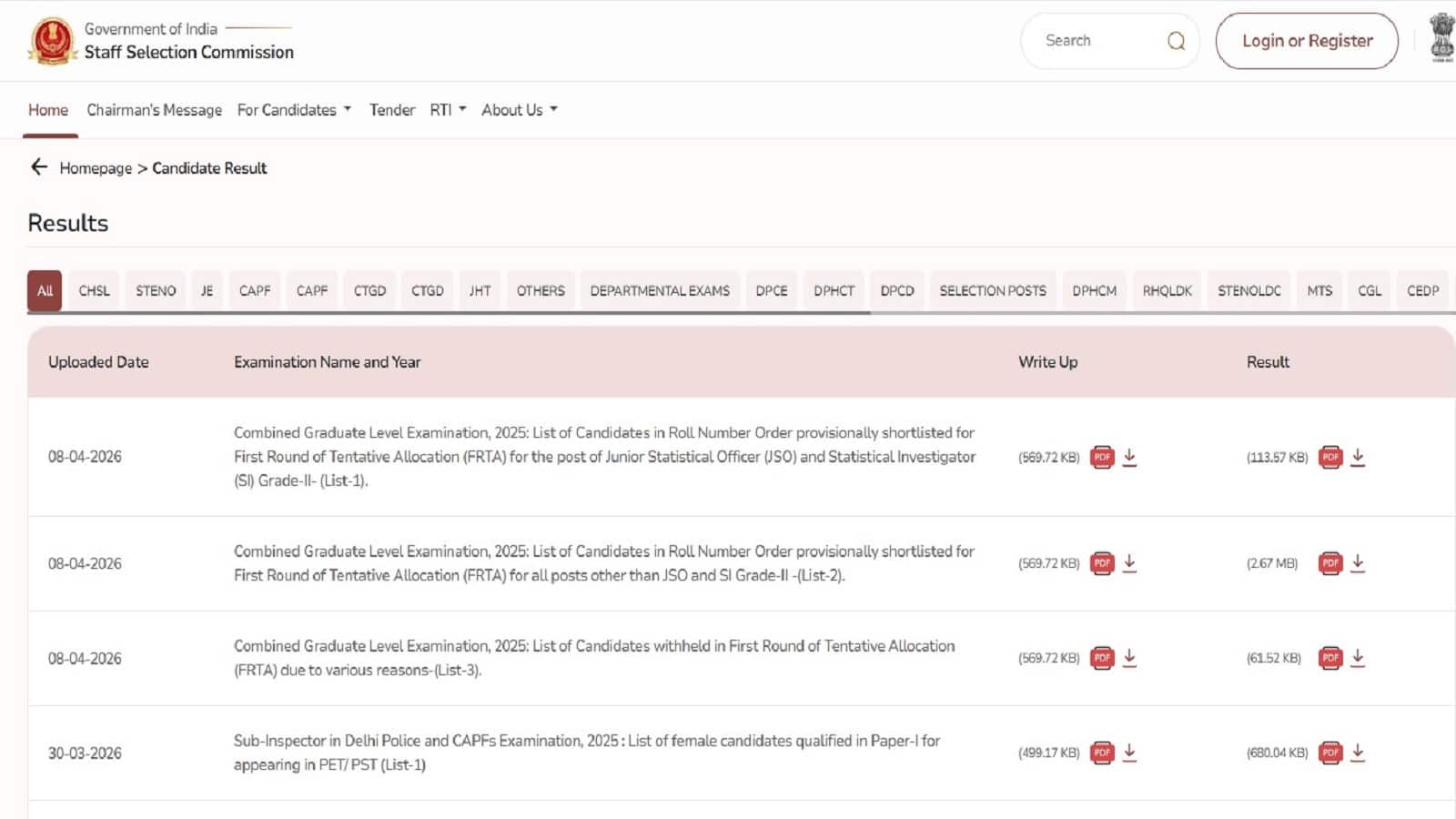
Task: Click the back arrow beside Homepage breadcrumb
Action: 39,167
